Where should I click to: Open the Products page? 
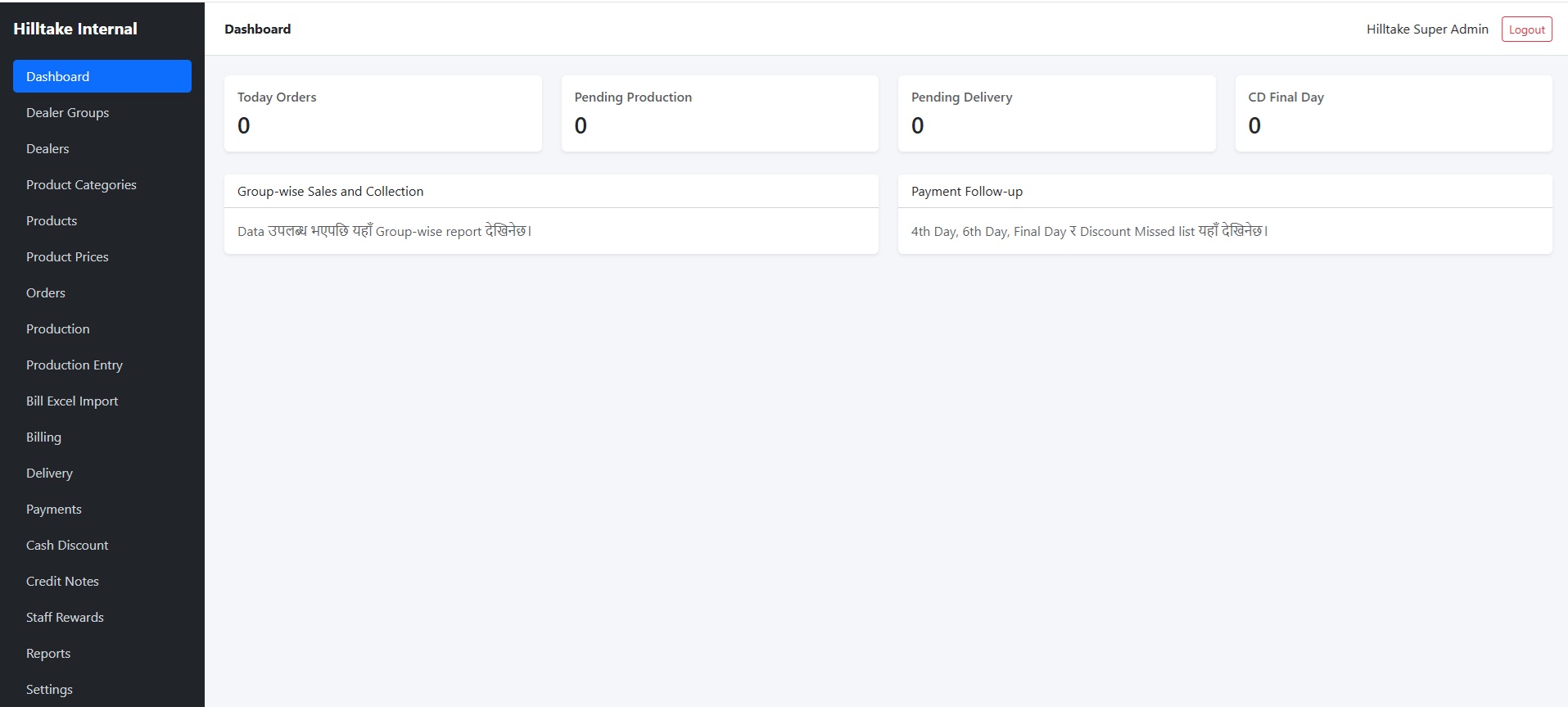102,220
